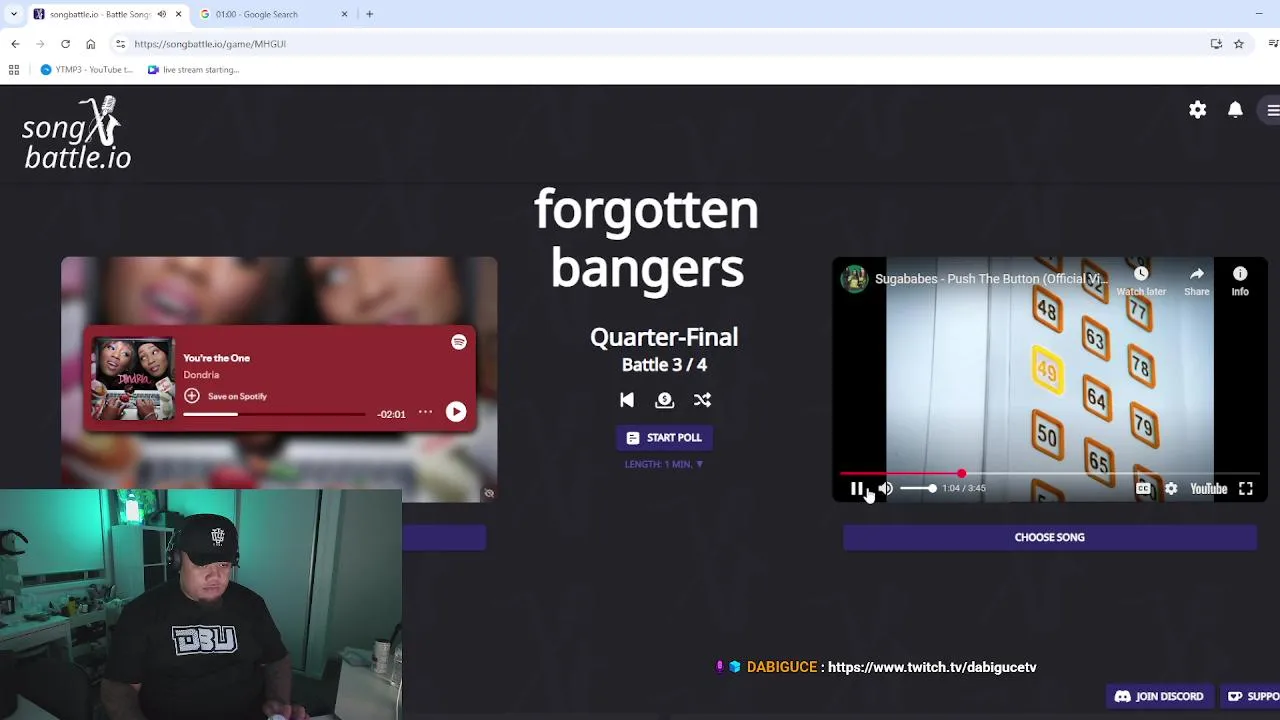Open a new browser tab
The image size is (1280, 720).
point(369,14)
